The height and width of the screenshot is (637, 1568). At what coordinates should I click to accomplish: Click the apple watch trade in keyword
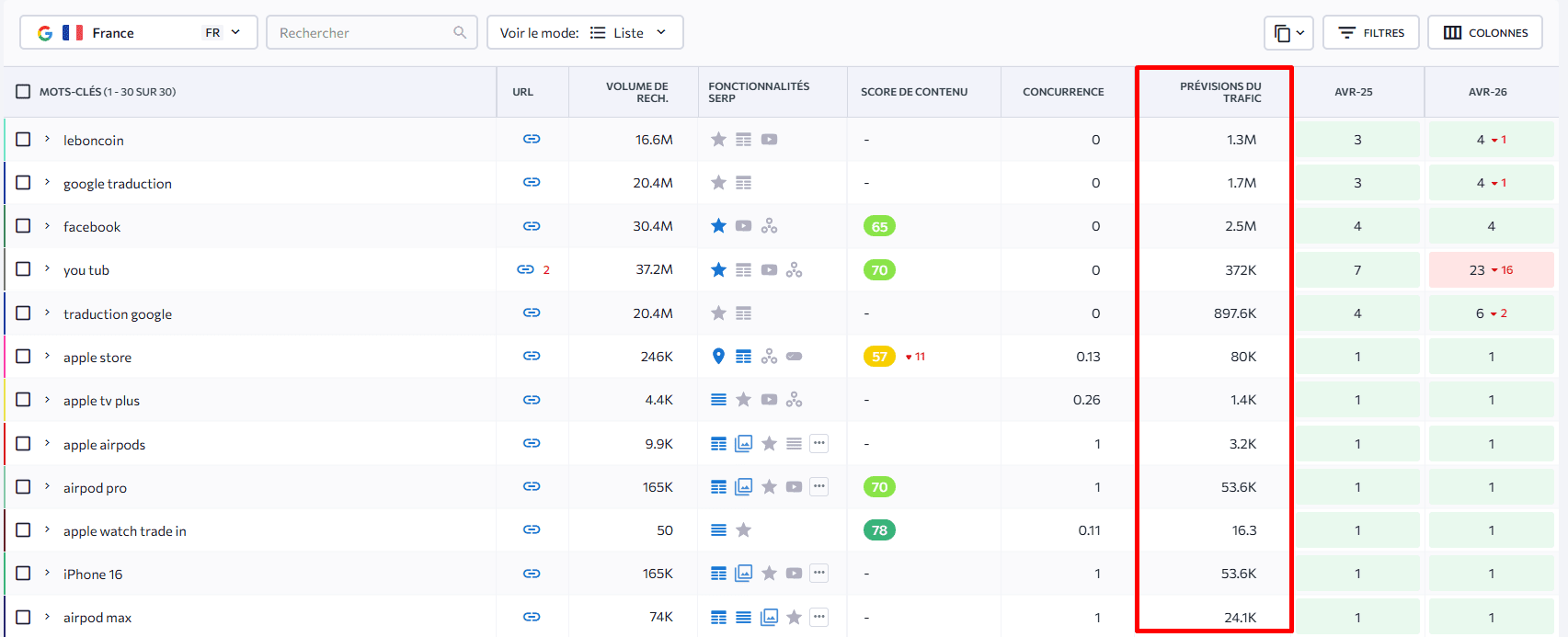pos(125,530)
